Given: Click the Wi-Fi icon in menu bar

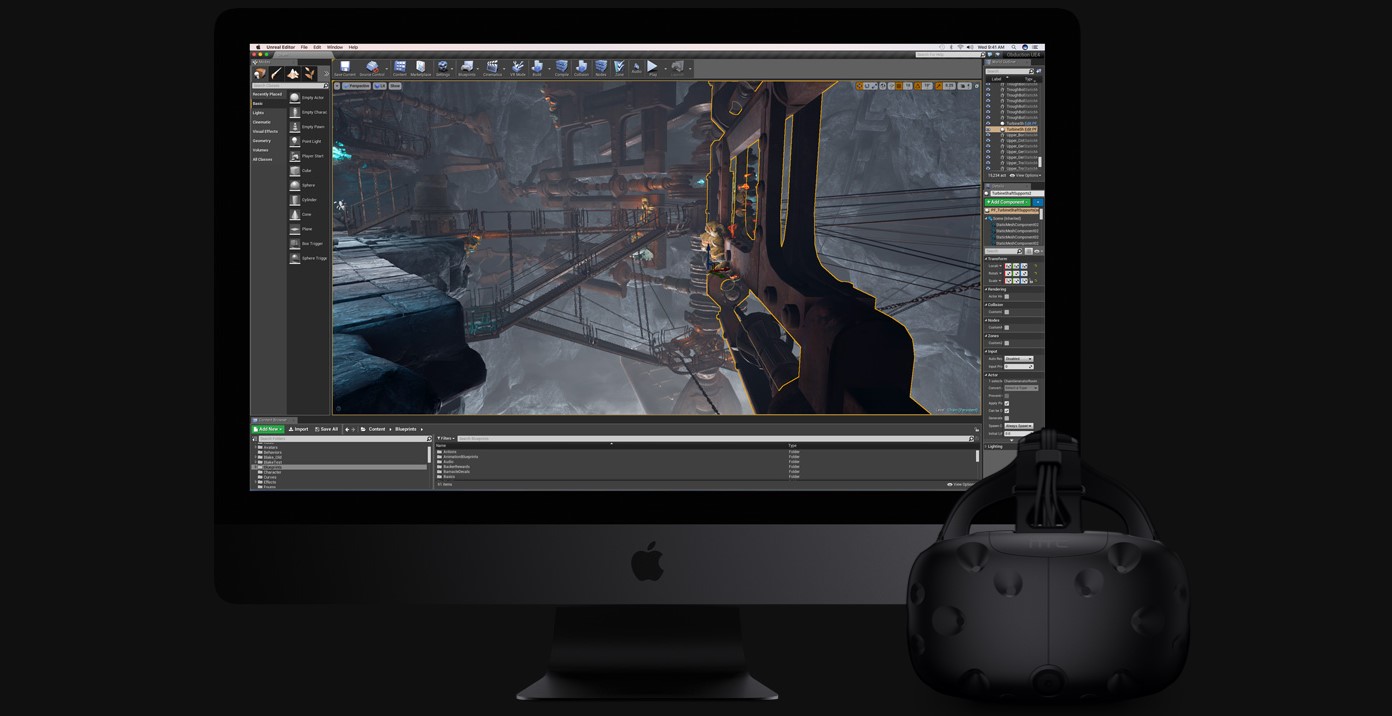Looking at the screenshot, I should click(x=960, y=47).
